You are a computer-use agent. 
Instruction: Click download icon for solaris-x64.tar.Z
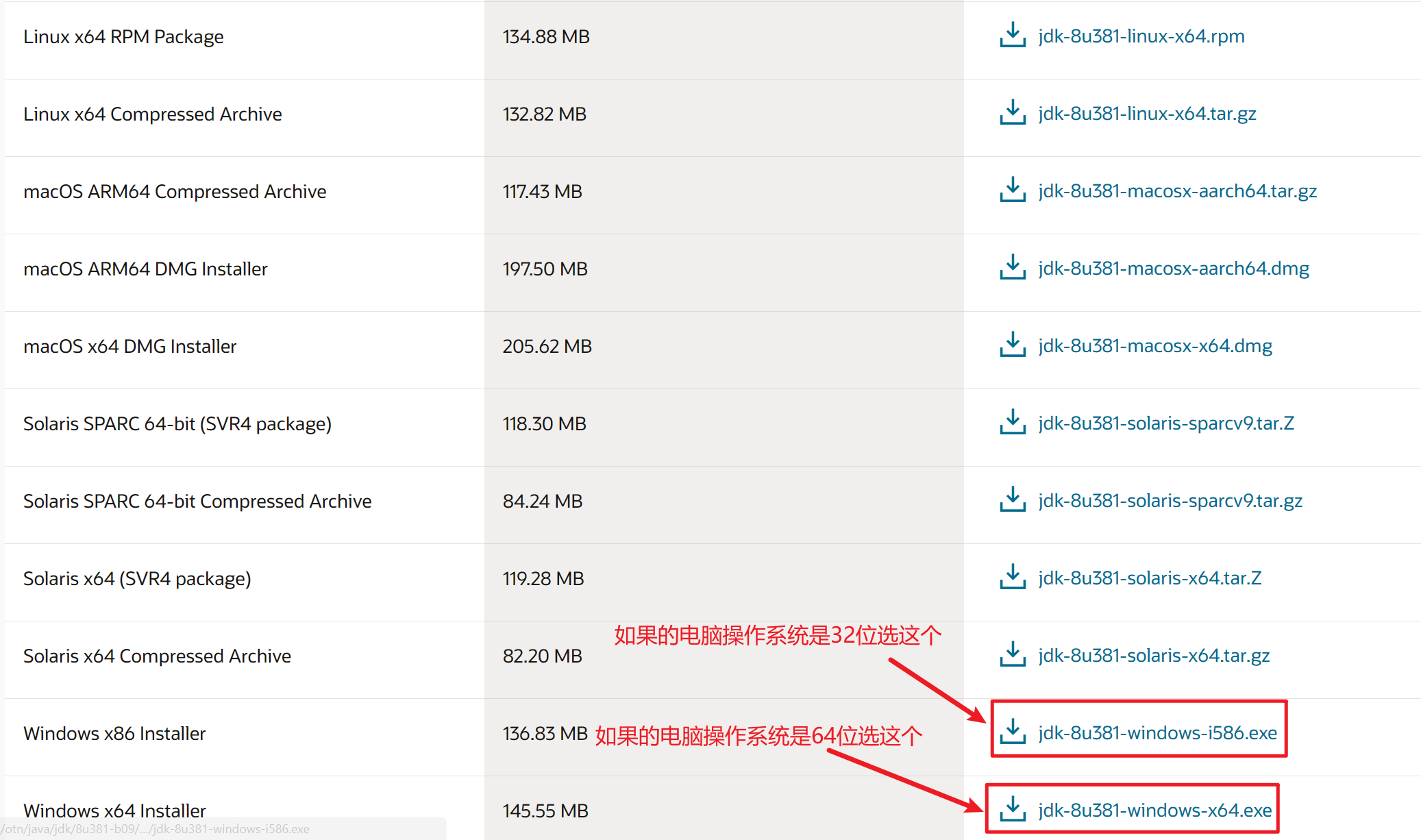pos(1012,577)
